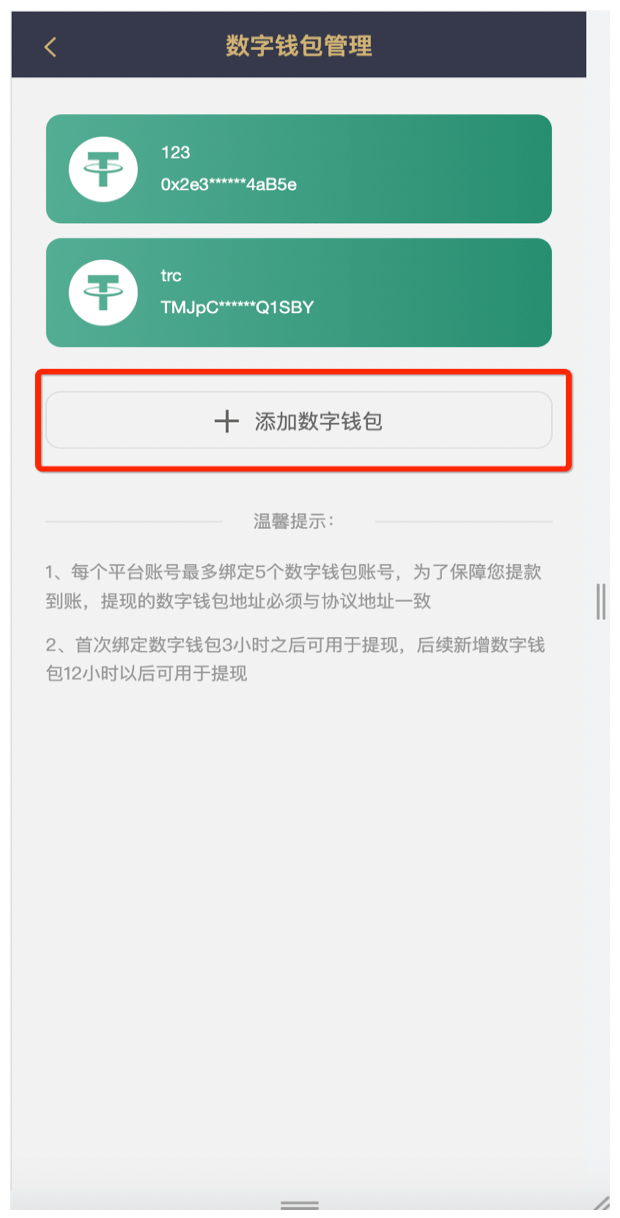Image resolution: width=620 pixels, height=1218 pixels.
Task: Click the Tether logo on wallet 123
Action: 103,169
